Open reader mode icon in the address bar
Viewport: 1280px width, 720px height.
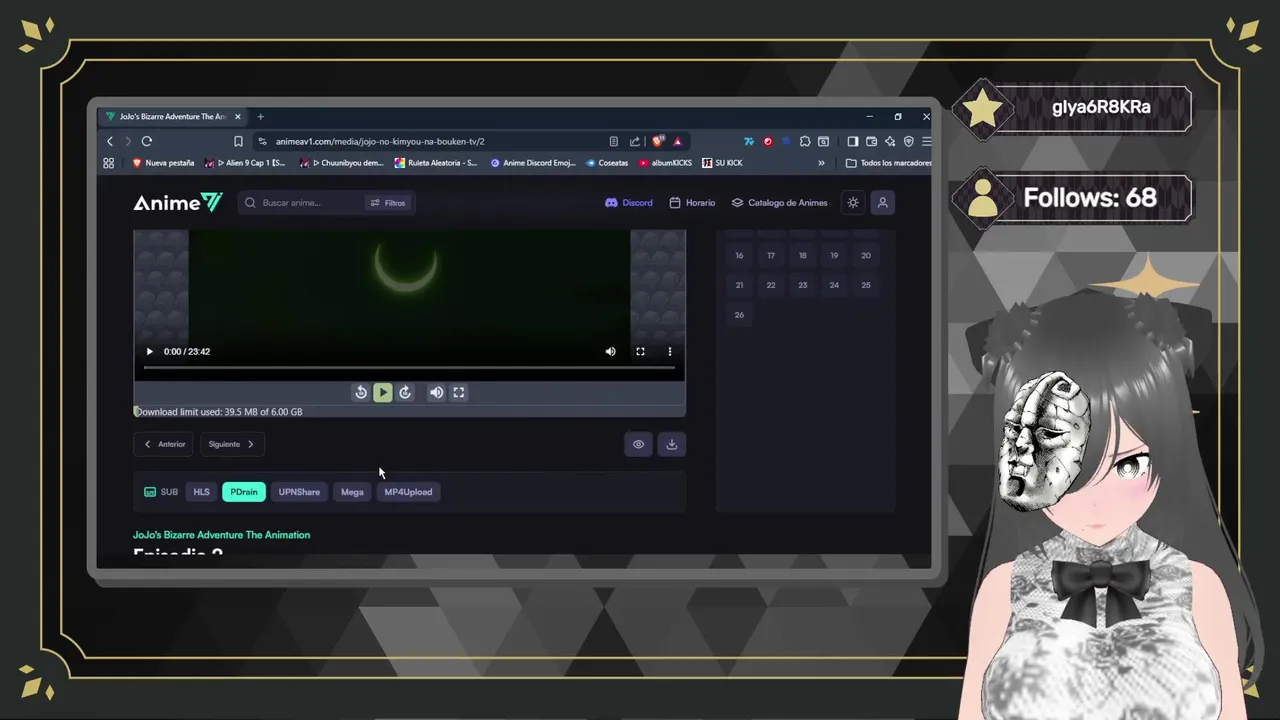[613, 141]
